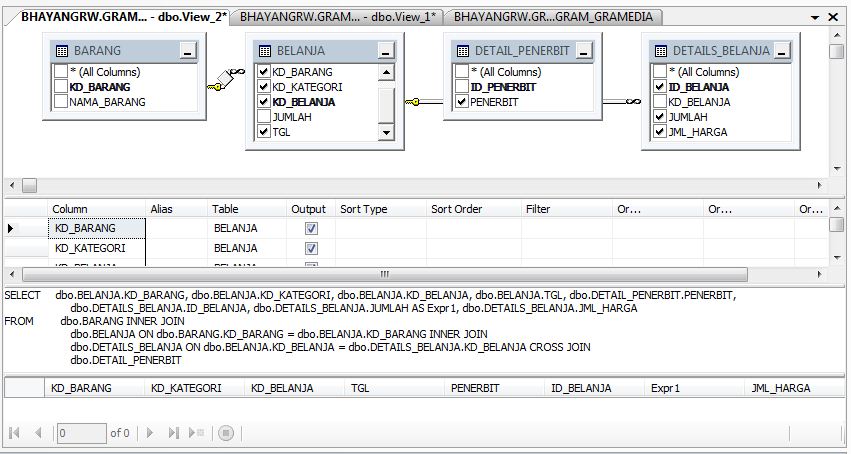Screen dimensions: 851x454
Task: Click the Alias column header
Action: 176,209
